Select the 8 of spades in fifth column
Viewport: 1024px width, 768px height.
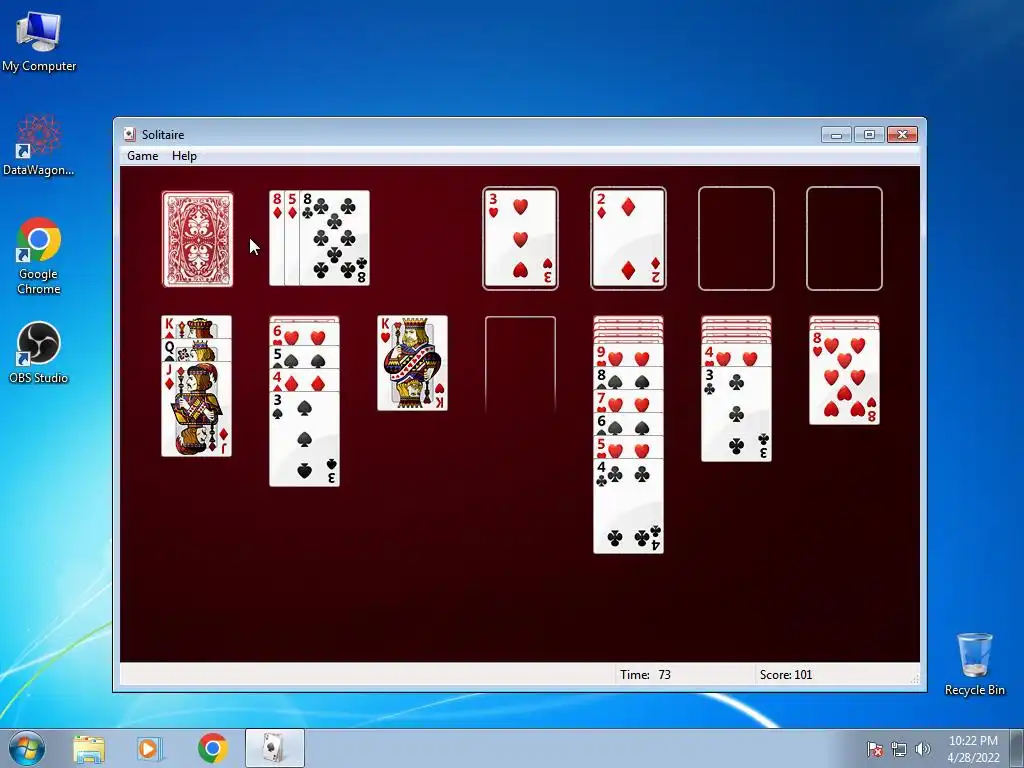point(628,379)
